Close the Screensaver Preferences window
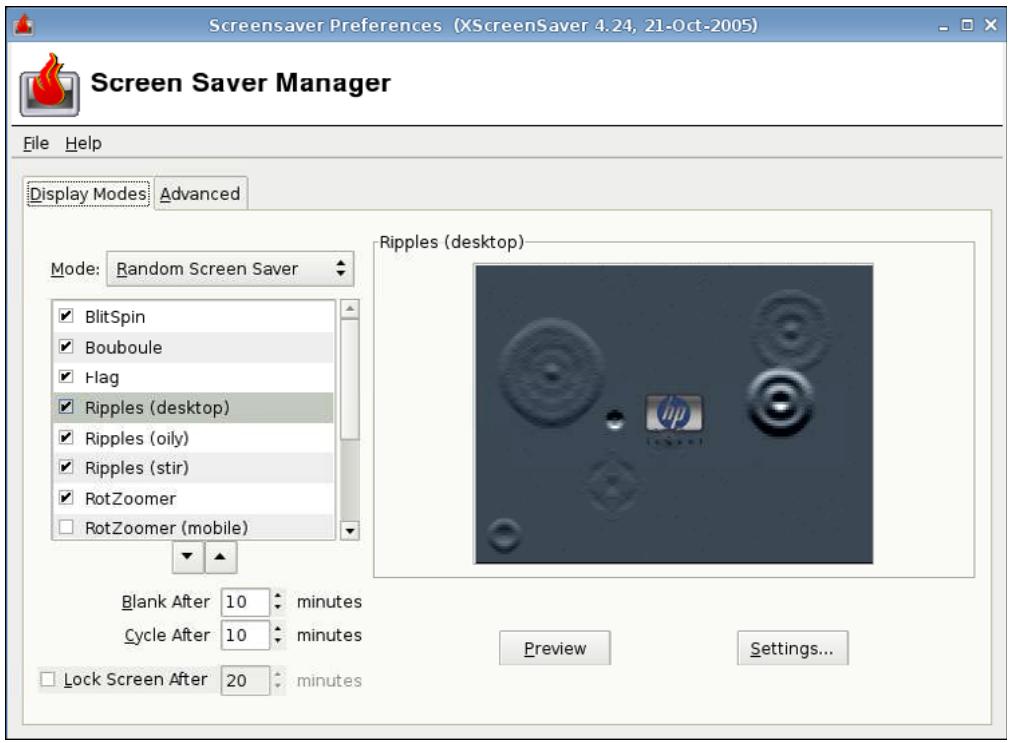 [x=990, y=25]
